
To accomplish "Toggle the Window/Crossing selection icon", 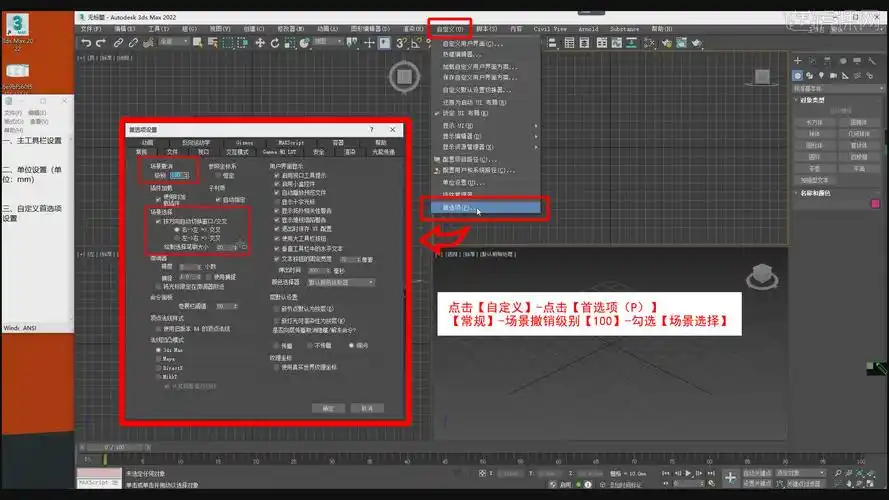I will [x=243, y=43].
